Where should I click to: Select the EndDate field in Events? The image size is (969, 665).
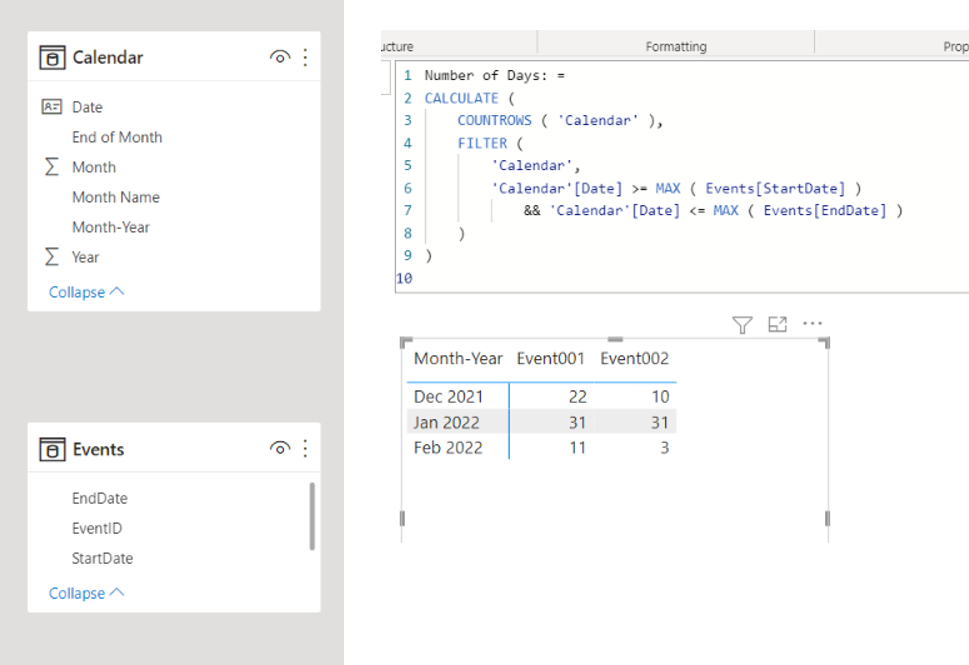pyautogui.click(x=99, y=498)
